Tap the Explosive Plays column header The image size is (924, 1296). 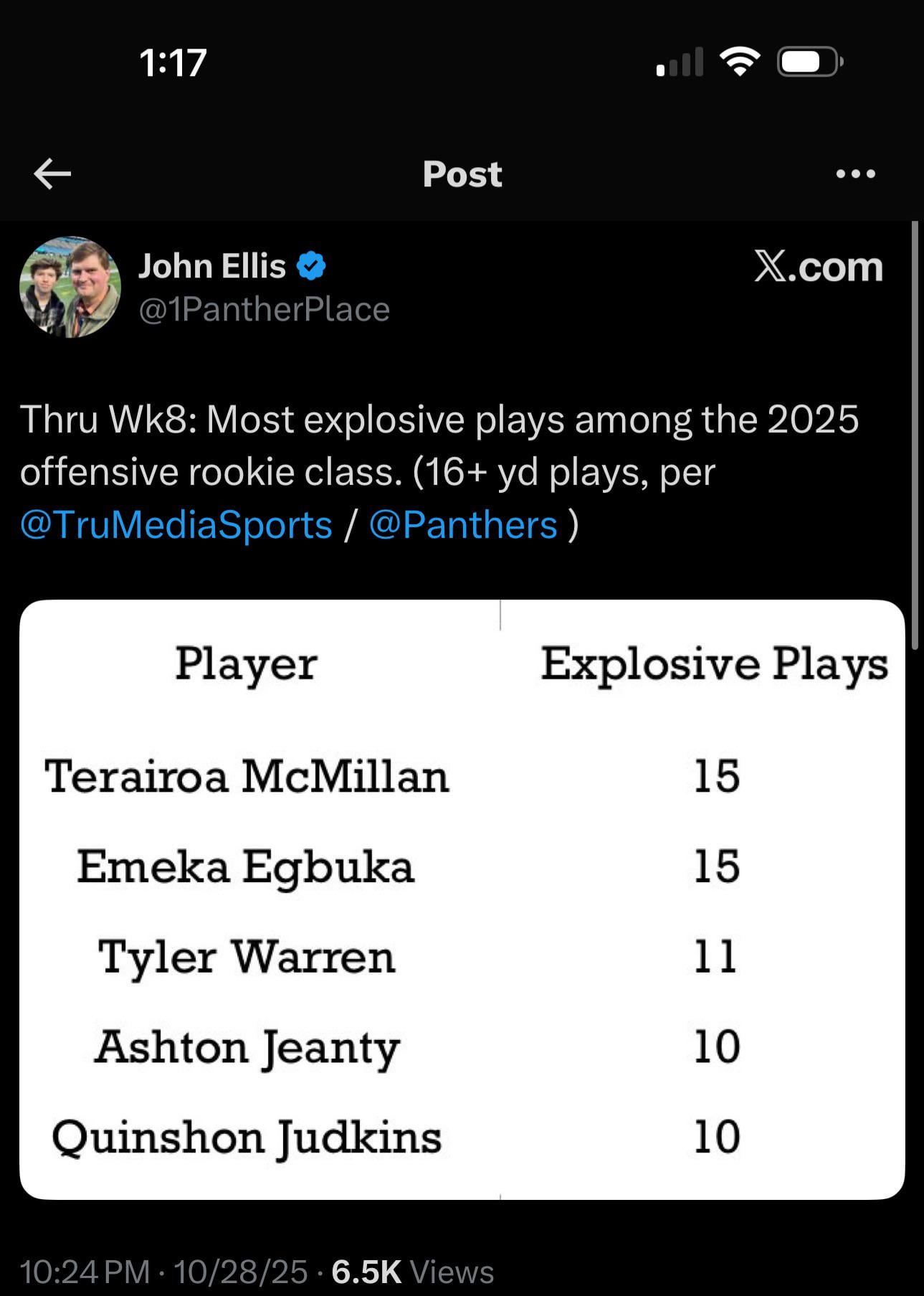coord(714,664)
